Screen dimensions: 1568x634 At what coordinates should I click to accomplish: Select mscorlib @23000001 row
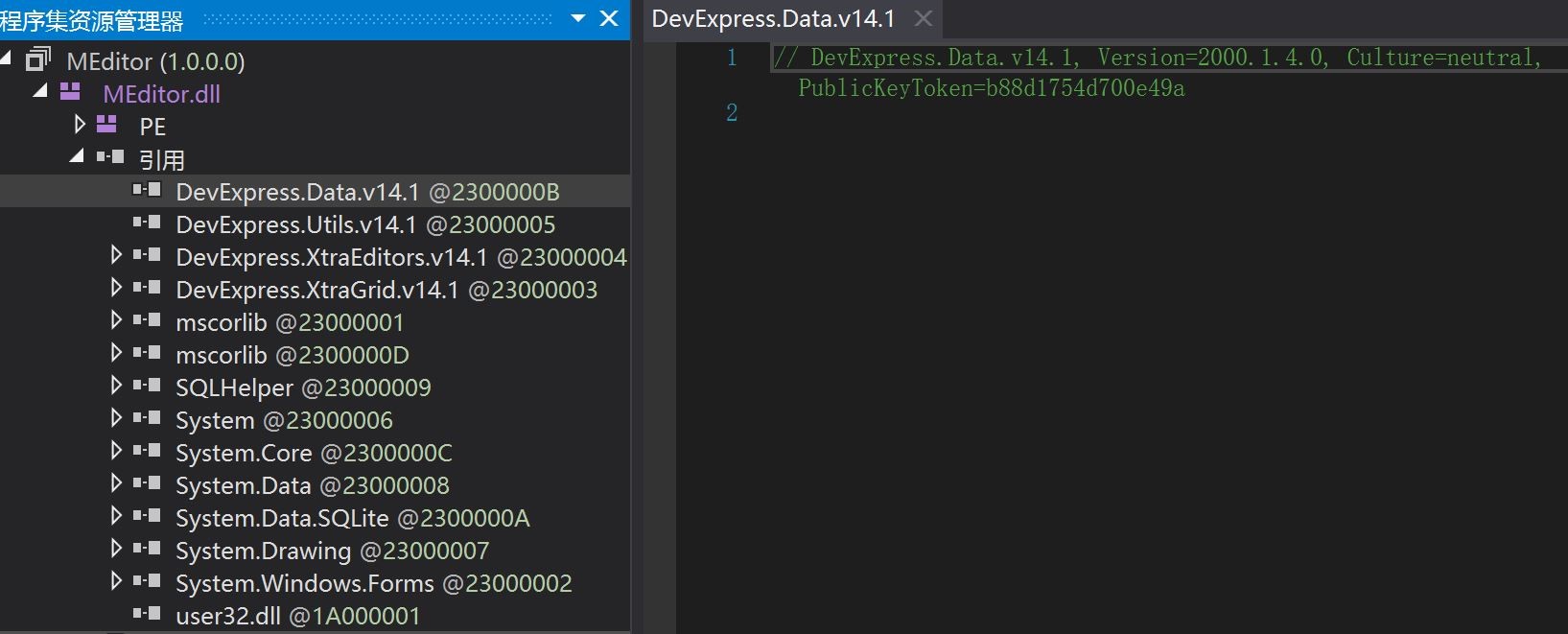pos(290,322)
